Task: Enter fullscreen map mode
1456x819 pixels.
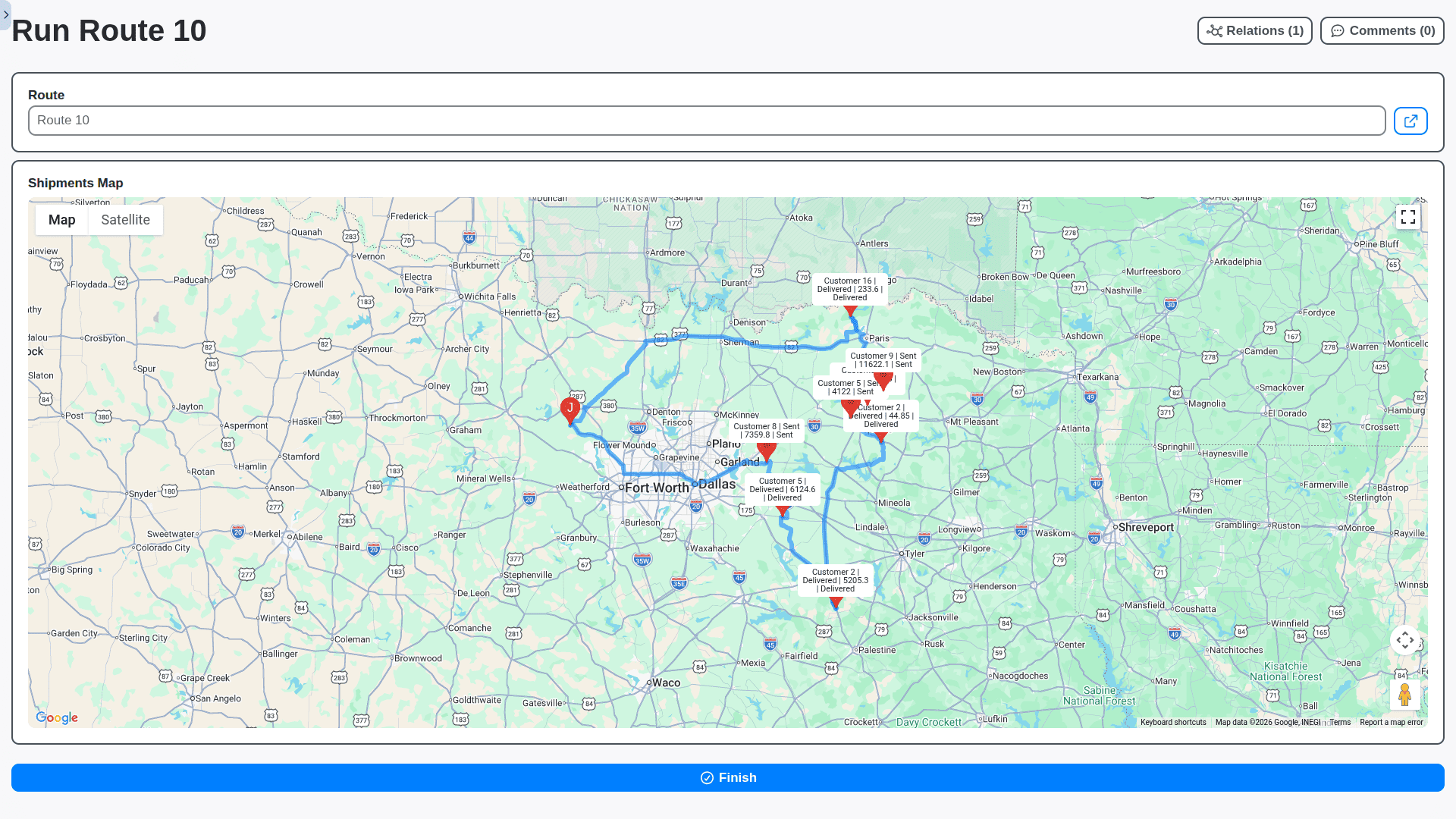Action: tap(1408, 217)
